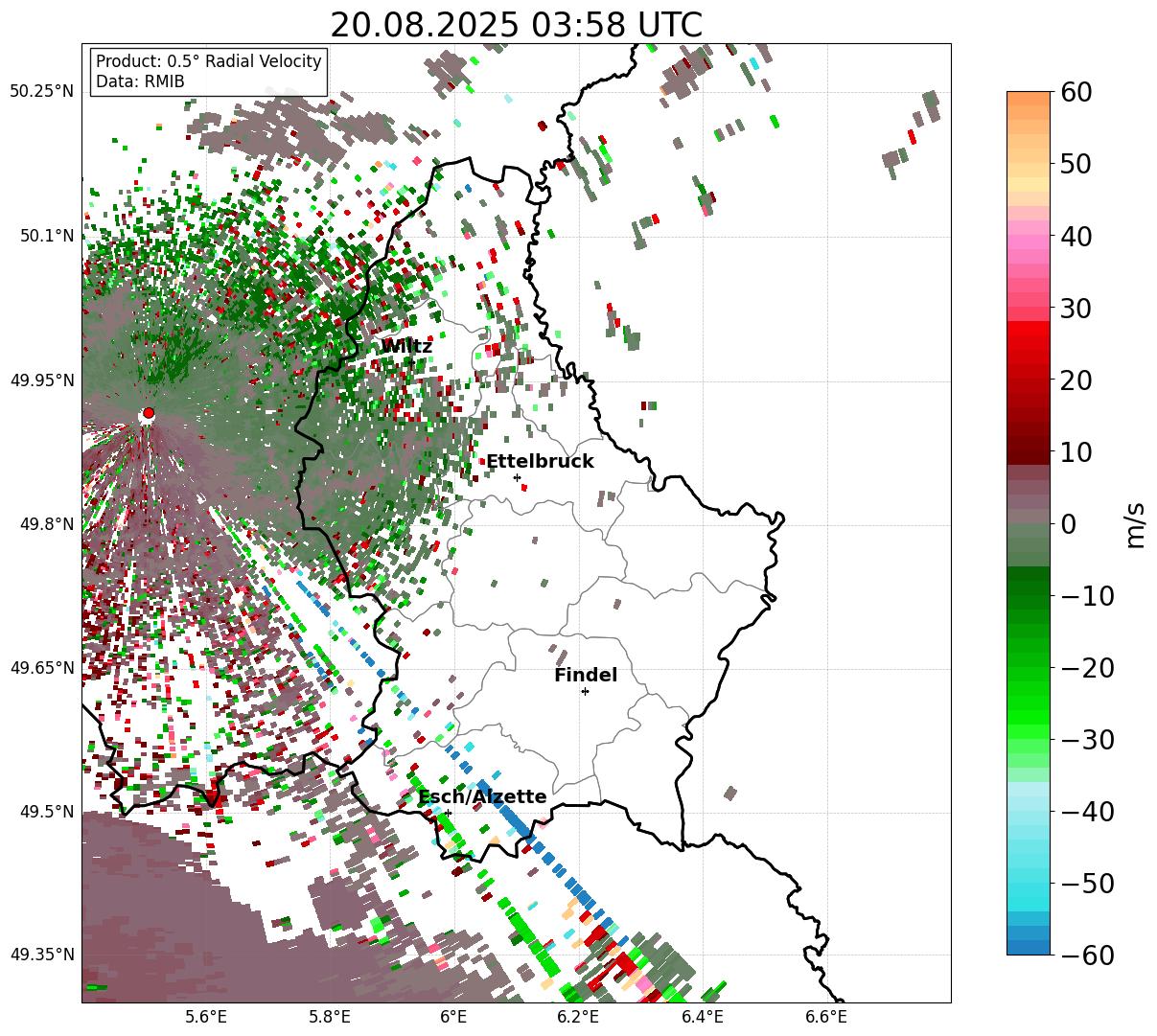Select the Ettelbruck city label
Screen dimensions: 1157x1036
[x=540, y=461]
